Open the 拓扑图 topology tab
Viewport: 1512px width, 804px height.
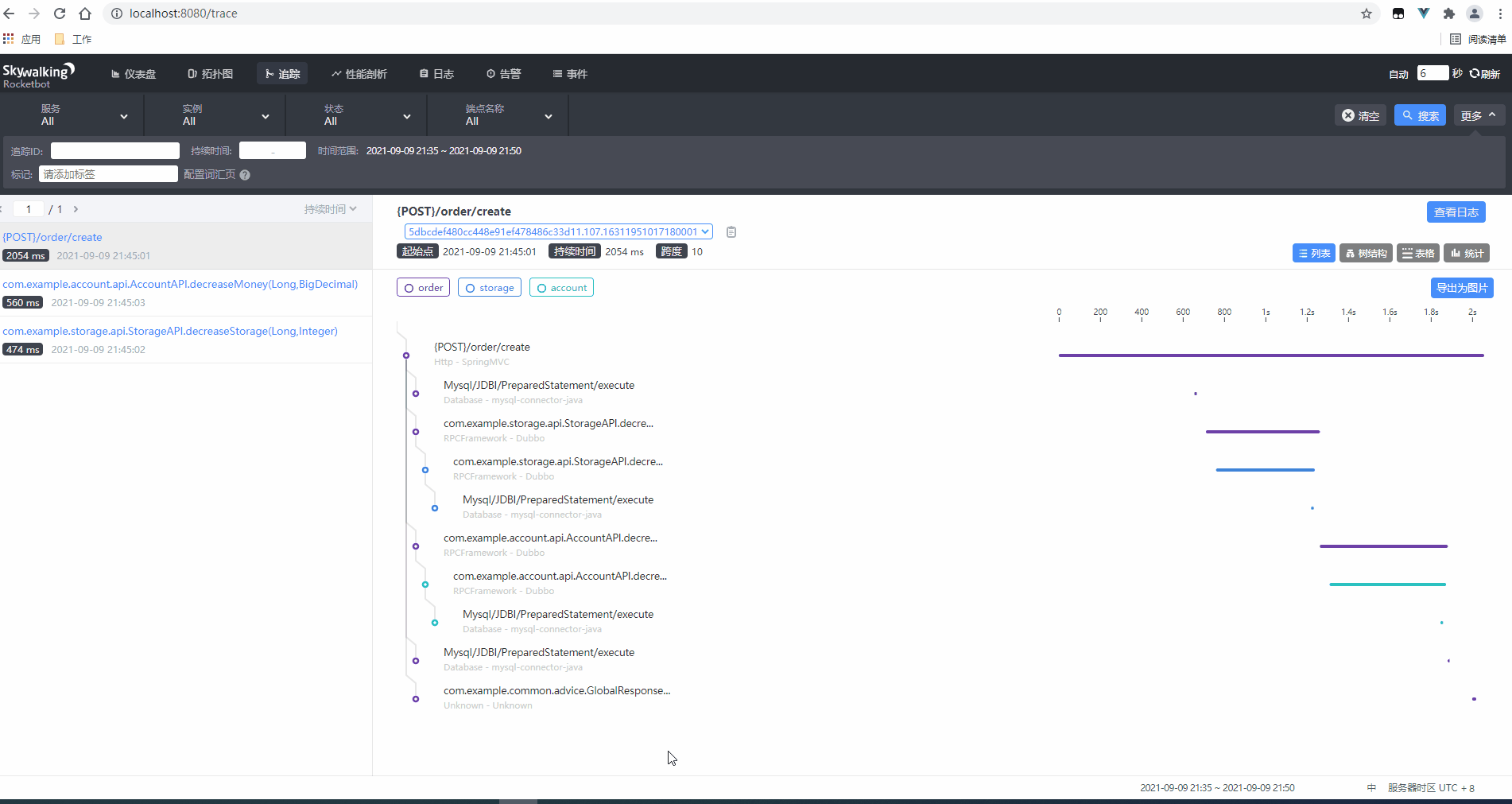pos(210,74)
